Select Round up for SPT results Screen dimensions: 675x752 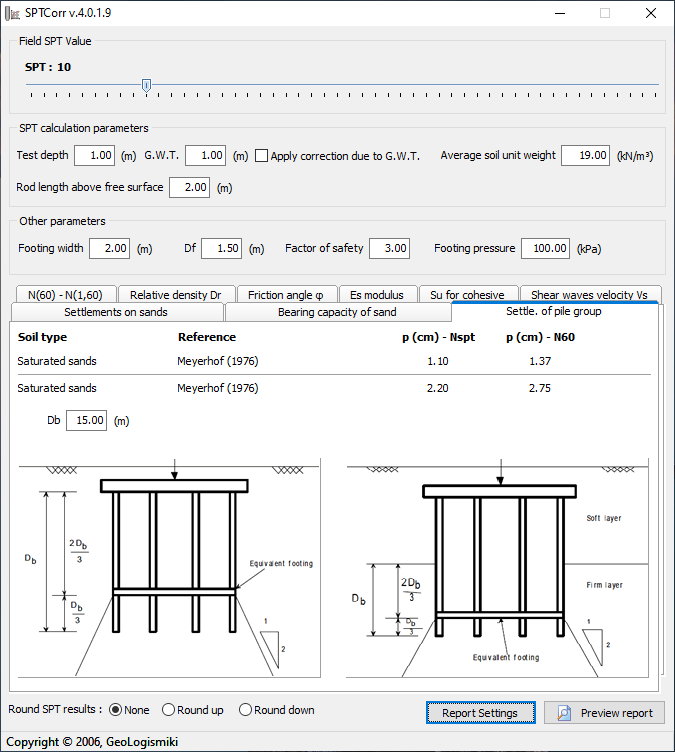tap(169, 710)
